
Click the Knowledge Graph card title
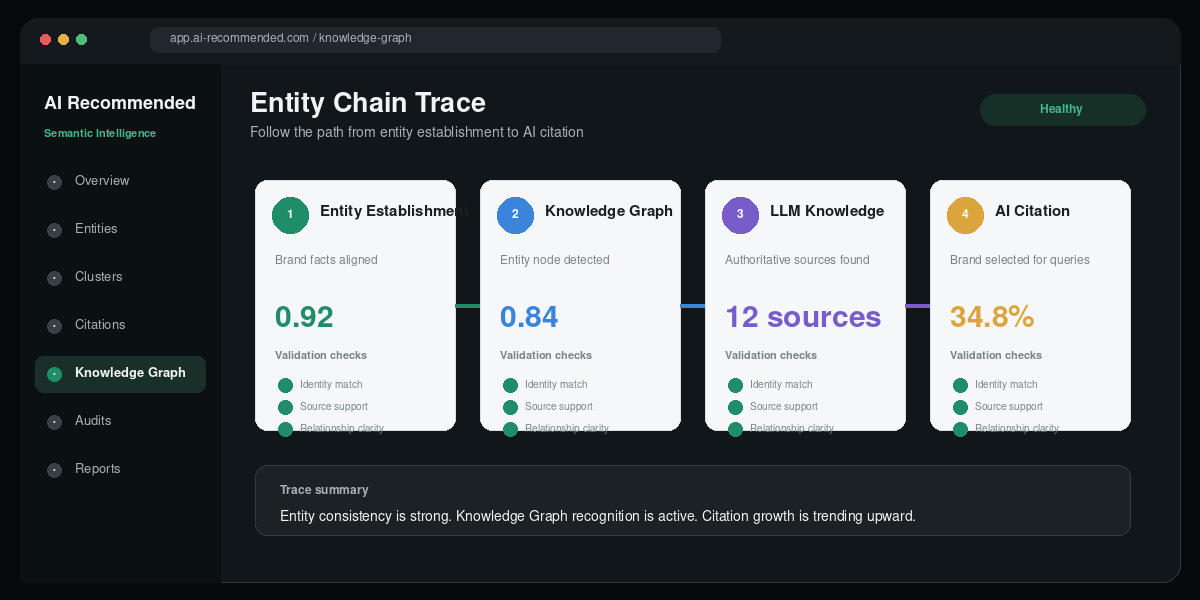tap(608, 211)
